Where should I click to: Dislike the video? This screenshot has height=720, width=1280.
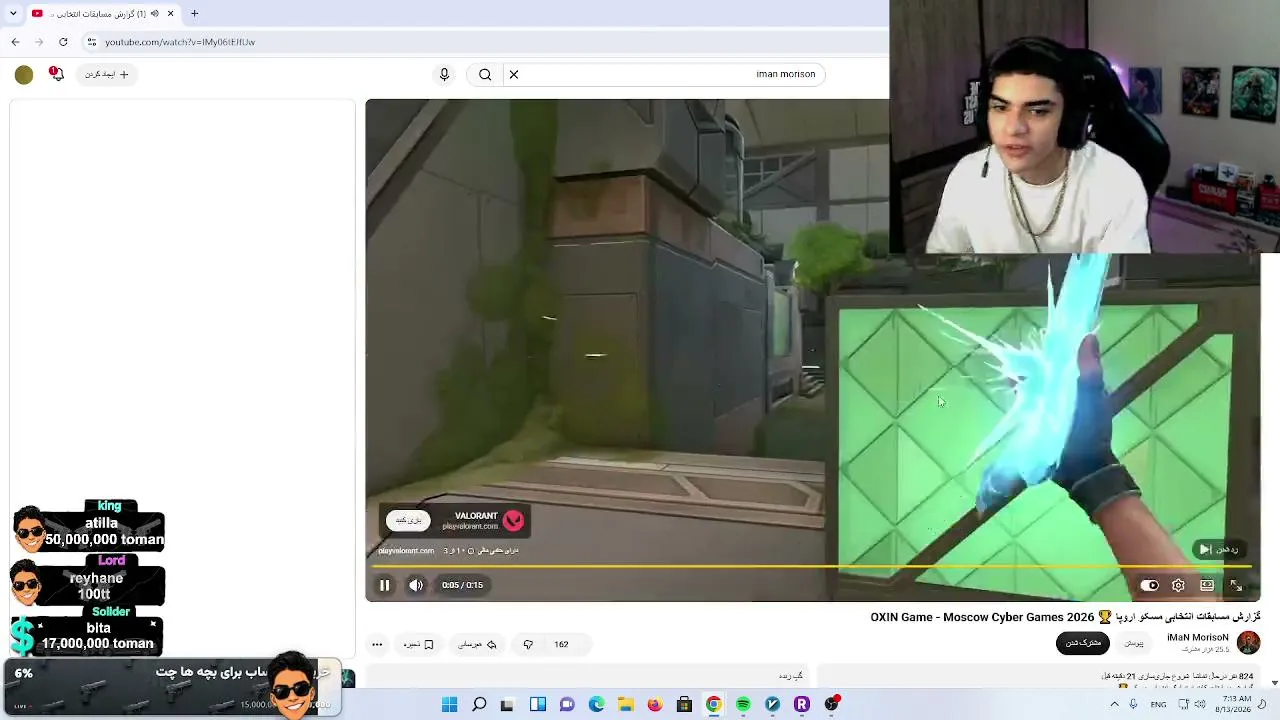click(528, 644)
